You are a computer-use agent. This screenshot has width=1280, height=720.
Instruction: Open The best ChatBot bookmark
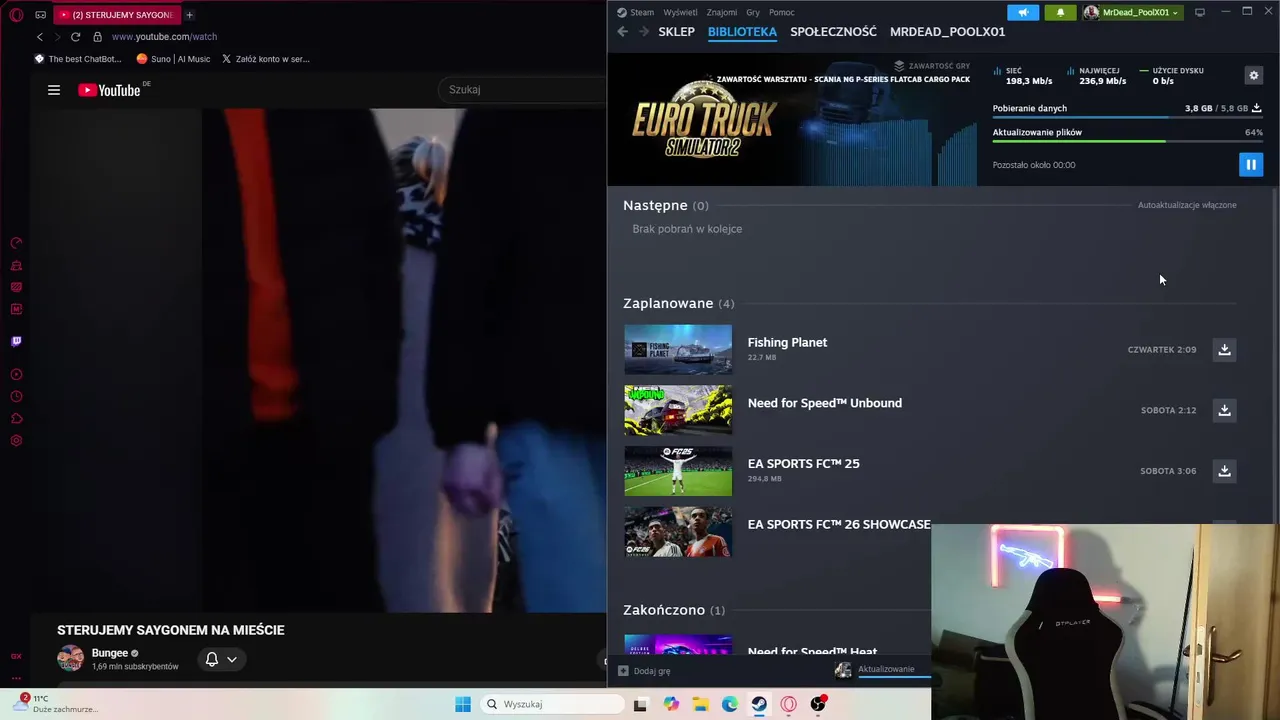pos(78,59)
